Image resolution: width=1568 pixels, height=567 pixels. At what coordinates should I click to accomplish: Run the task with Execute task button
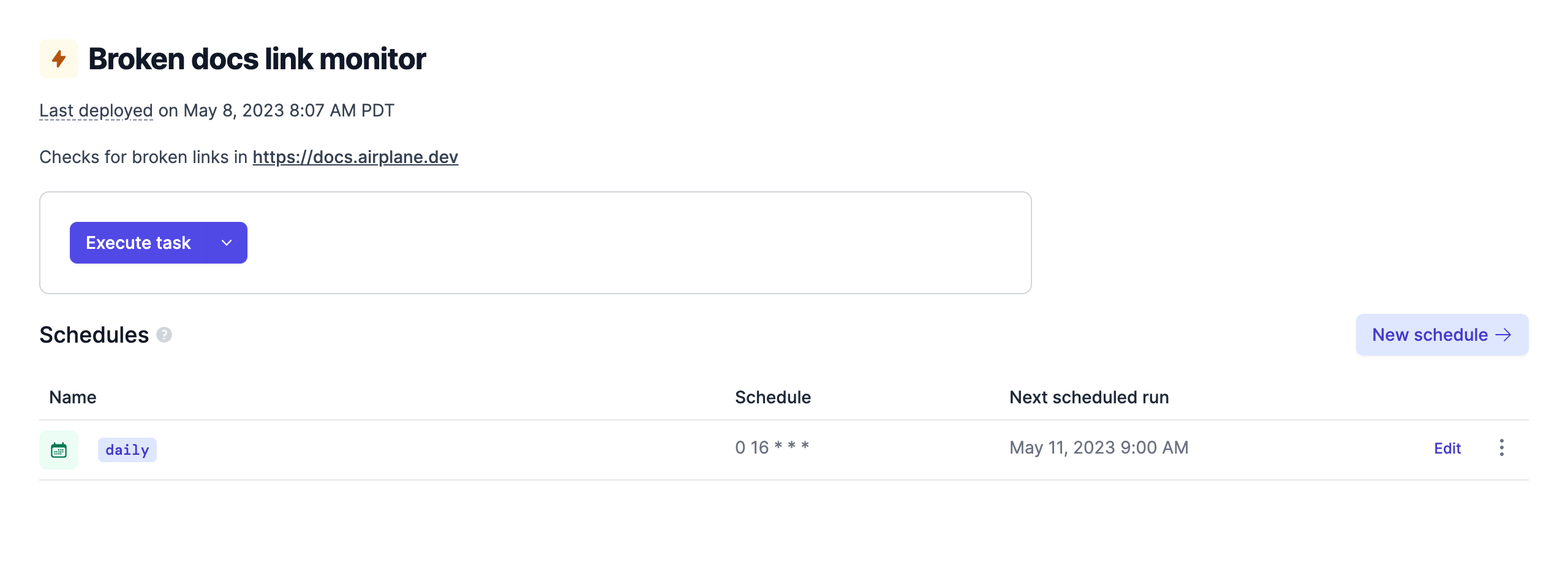tap(138, 243)
